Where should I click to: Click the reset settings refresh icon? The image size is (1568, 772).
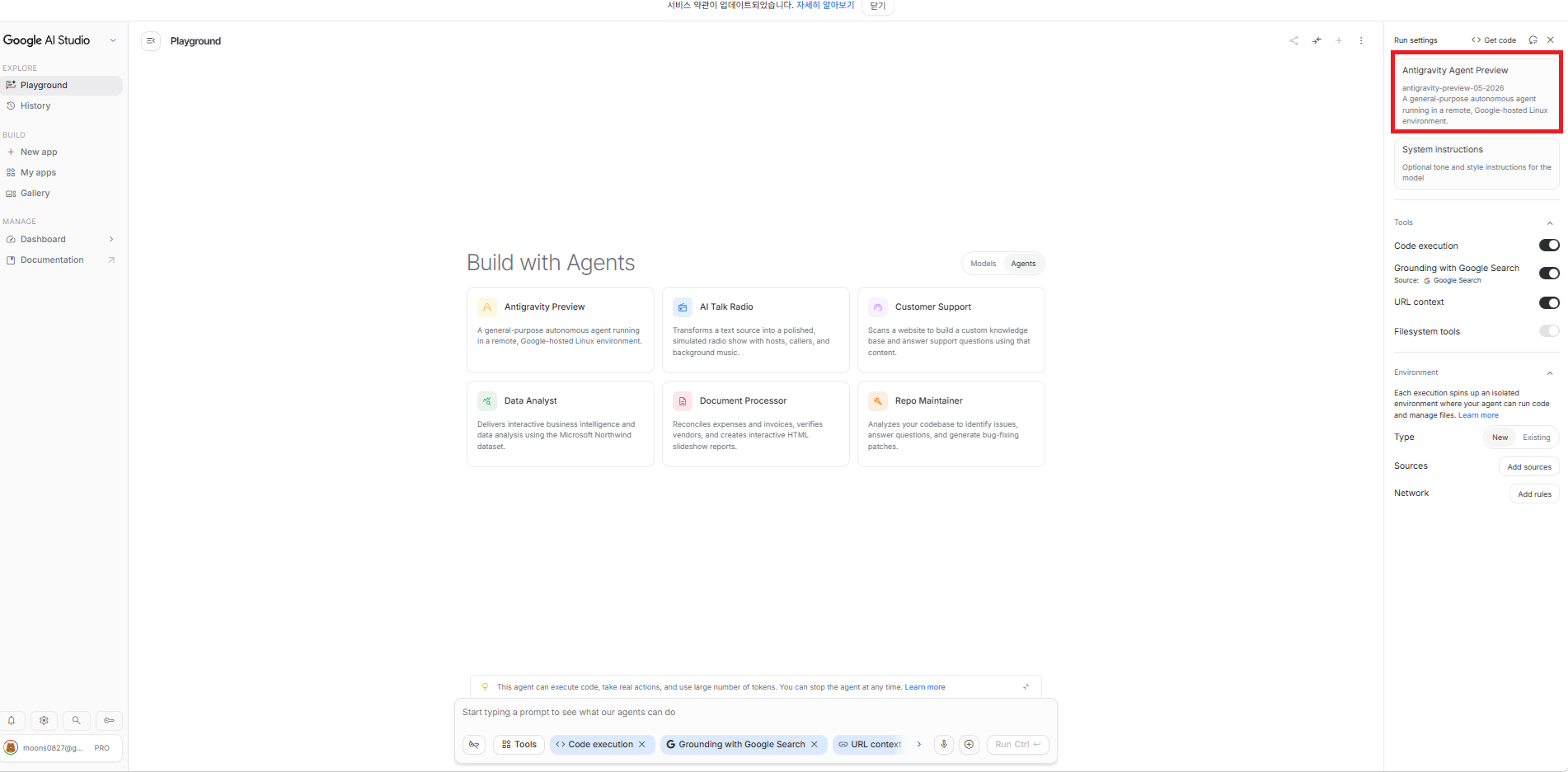pos(1533,40)
